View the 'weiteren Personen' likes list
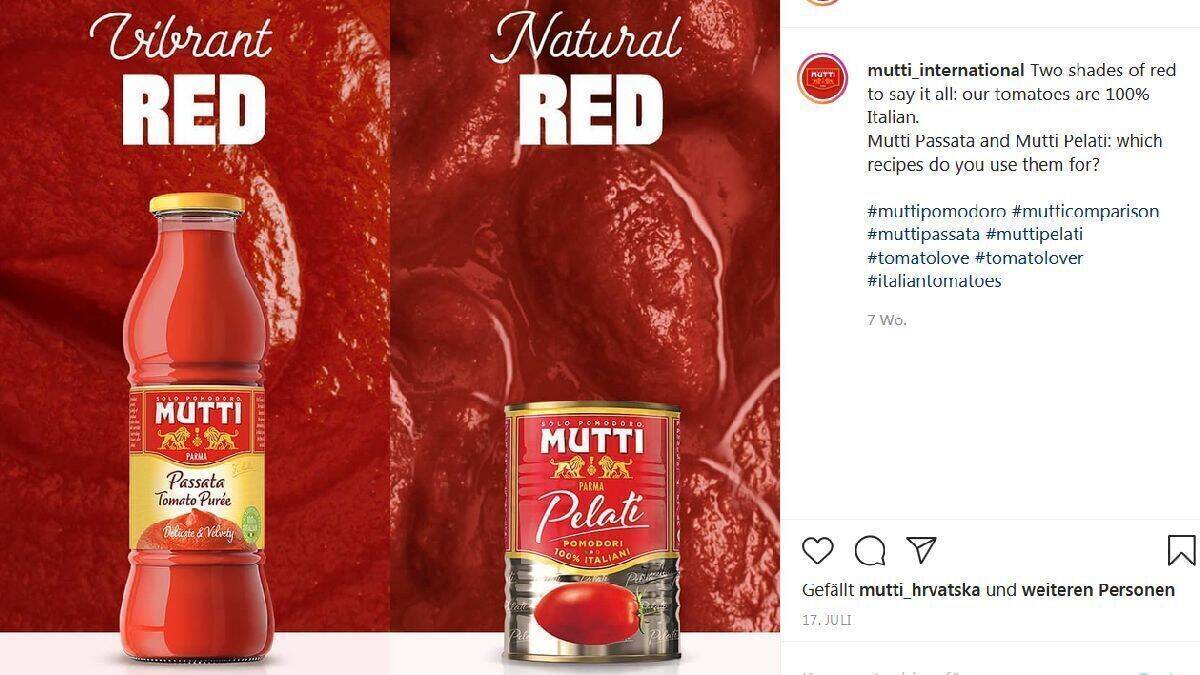1200x675 pixels. [1098, 590]
